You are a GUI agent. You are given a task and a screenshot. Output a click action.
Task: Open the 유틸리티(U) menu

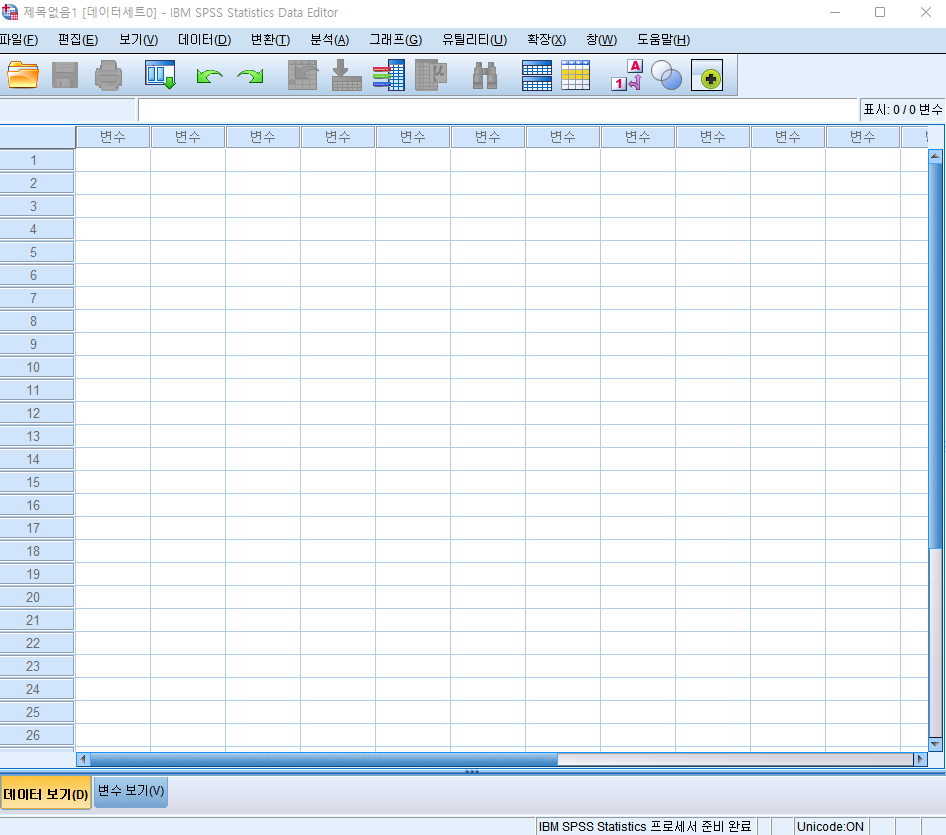click(x=474, y=40)
